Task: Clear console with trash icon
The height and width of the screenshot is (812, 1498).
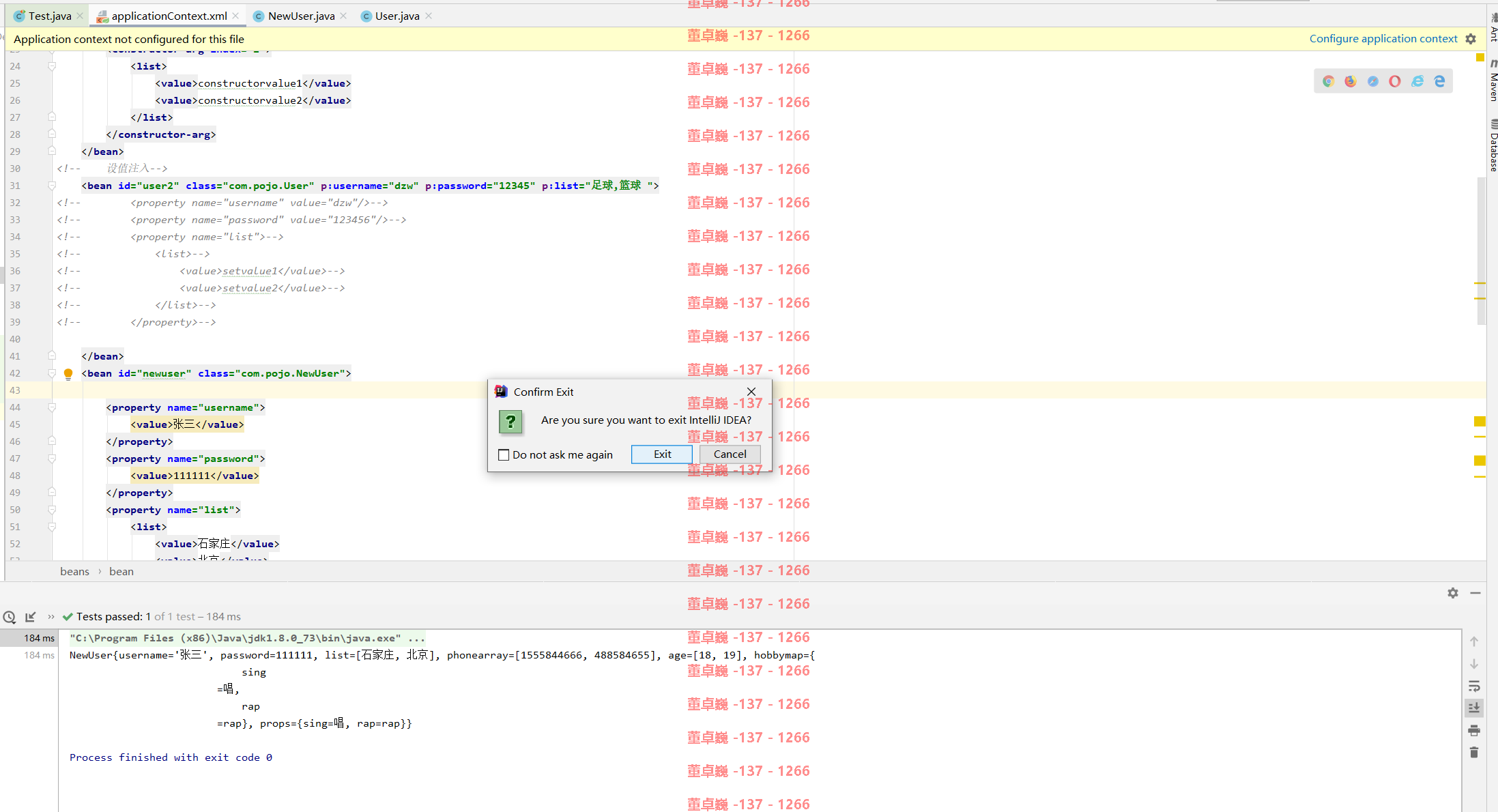Action: pyautogui.click(x=1474, y=752)
